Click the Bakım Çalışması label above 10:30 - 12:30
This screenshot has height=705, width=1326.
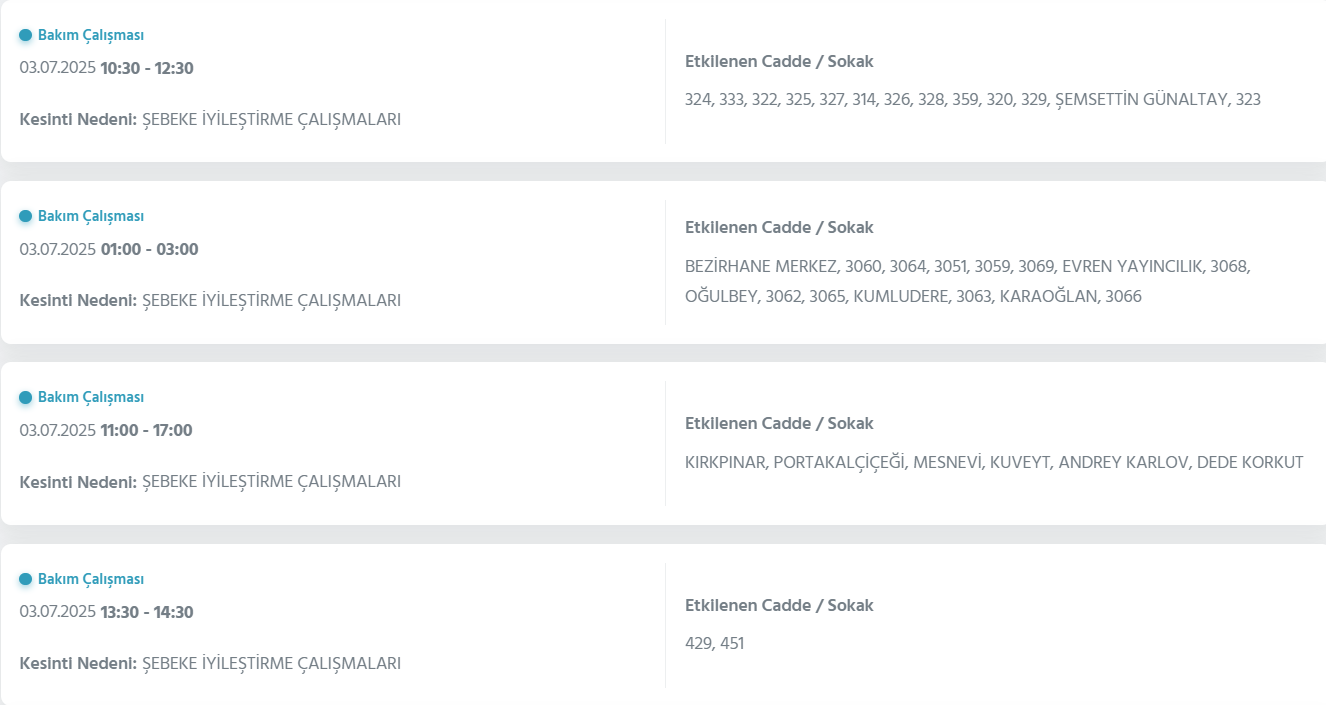pyautogui.click(x=91, y=36)
